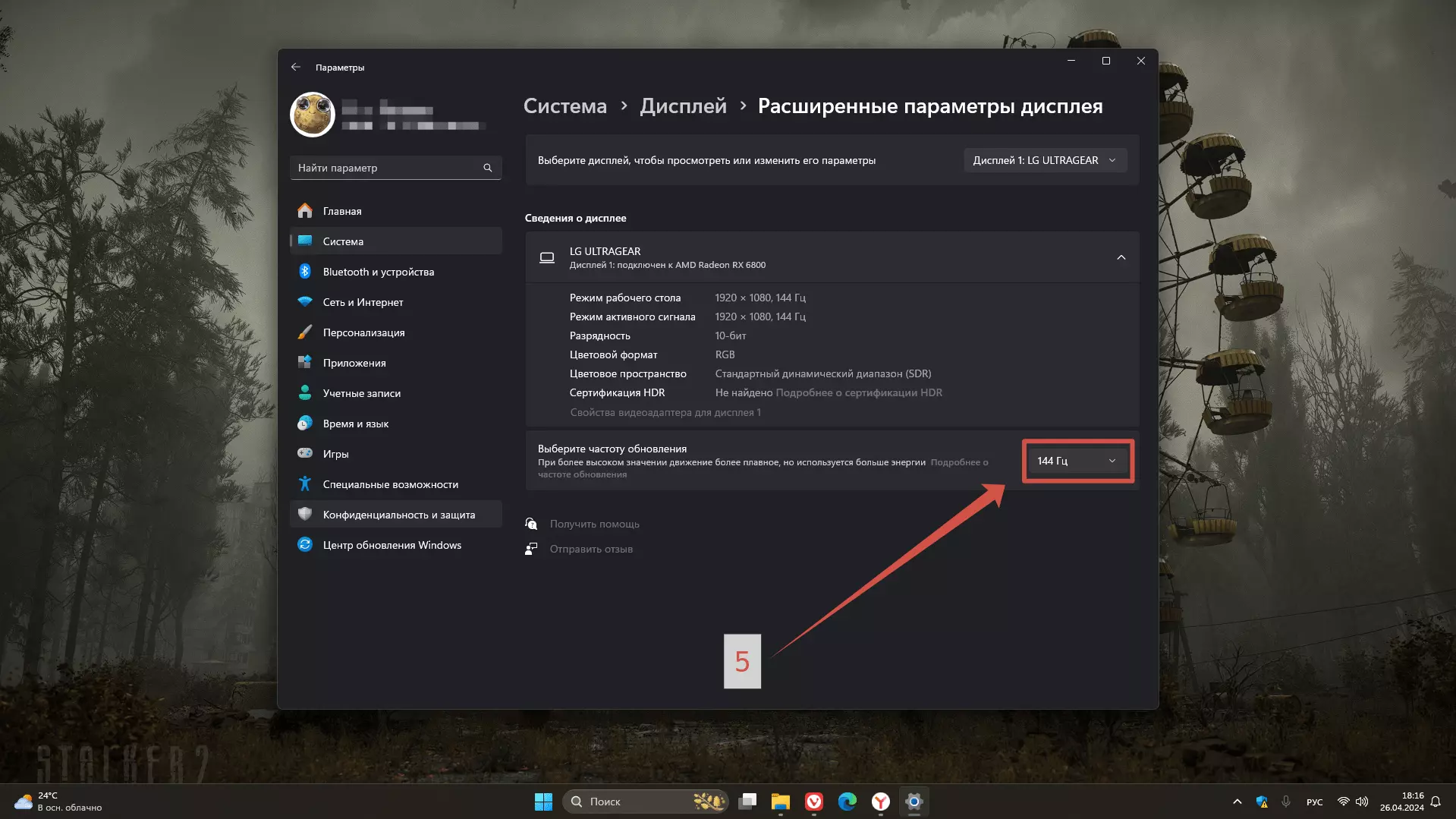
Task: Click the user profile avatar
Action: (313, 115)
